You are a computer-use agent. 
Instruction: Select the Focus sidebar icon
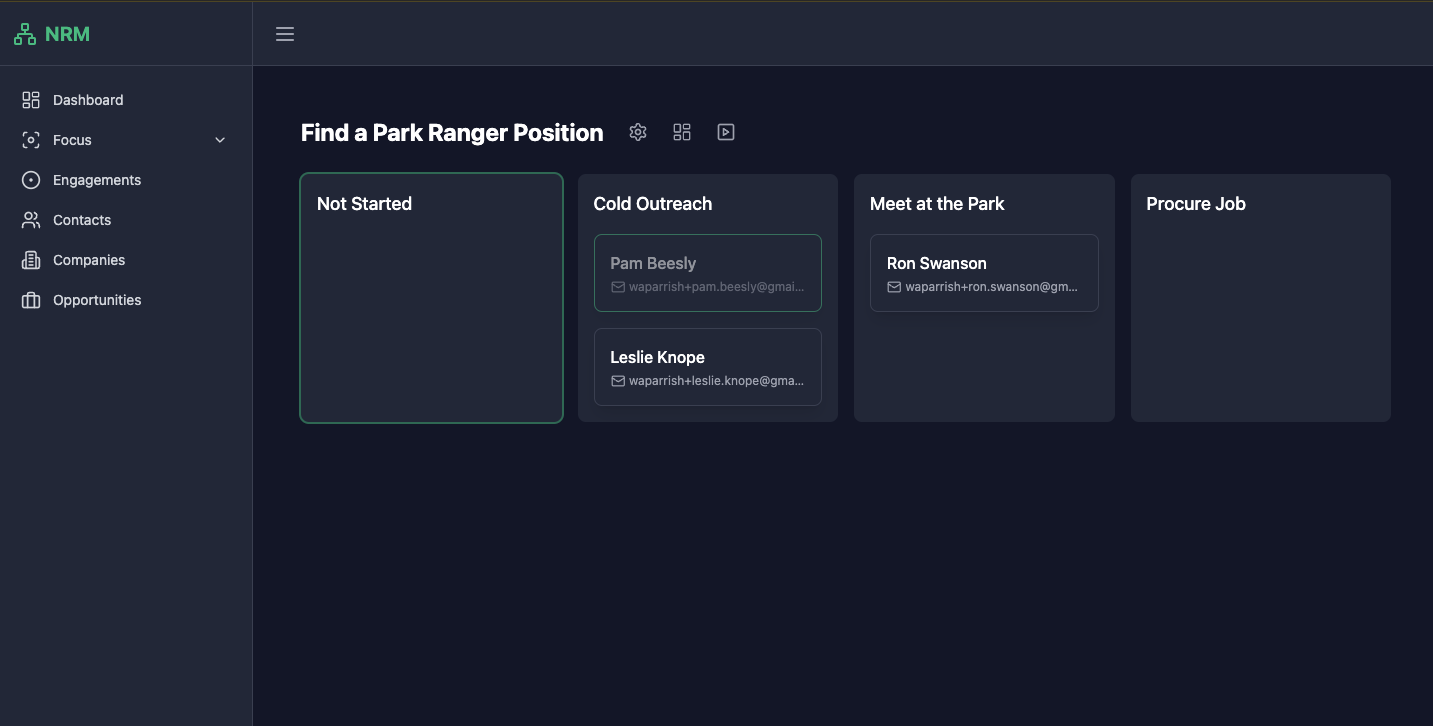point(30,140)
